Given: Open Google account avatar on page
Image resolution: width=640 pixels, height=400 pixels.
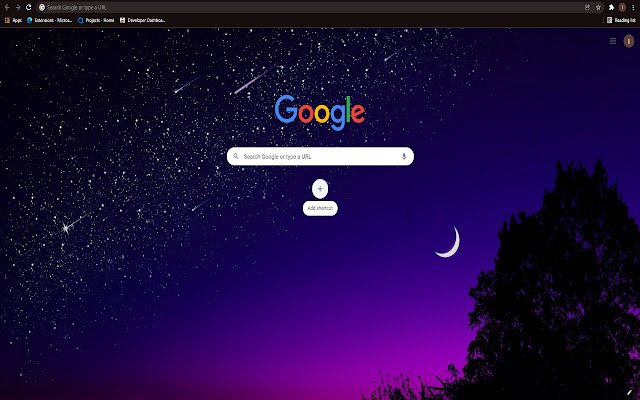Looking at the screenshot, I should click(629, 41).
